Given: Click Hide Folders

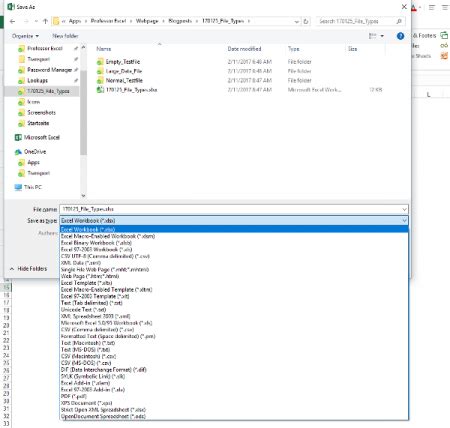Looking at the screenshot, I should pyautogui.click(x=29, y=269).
